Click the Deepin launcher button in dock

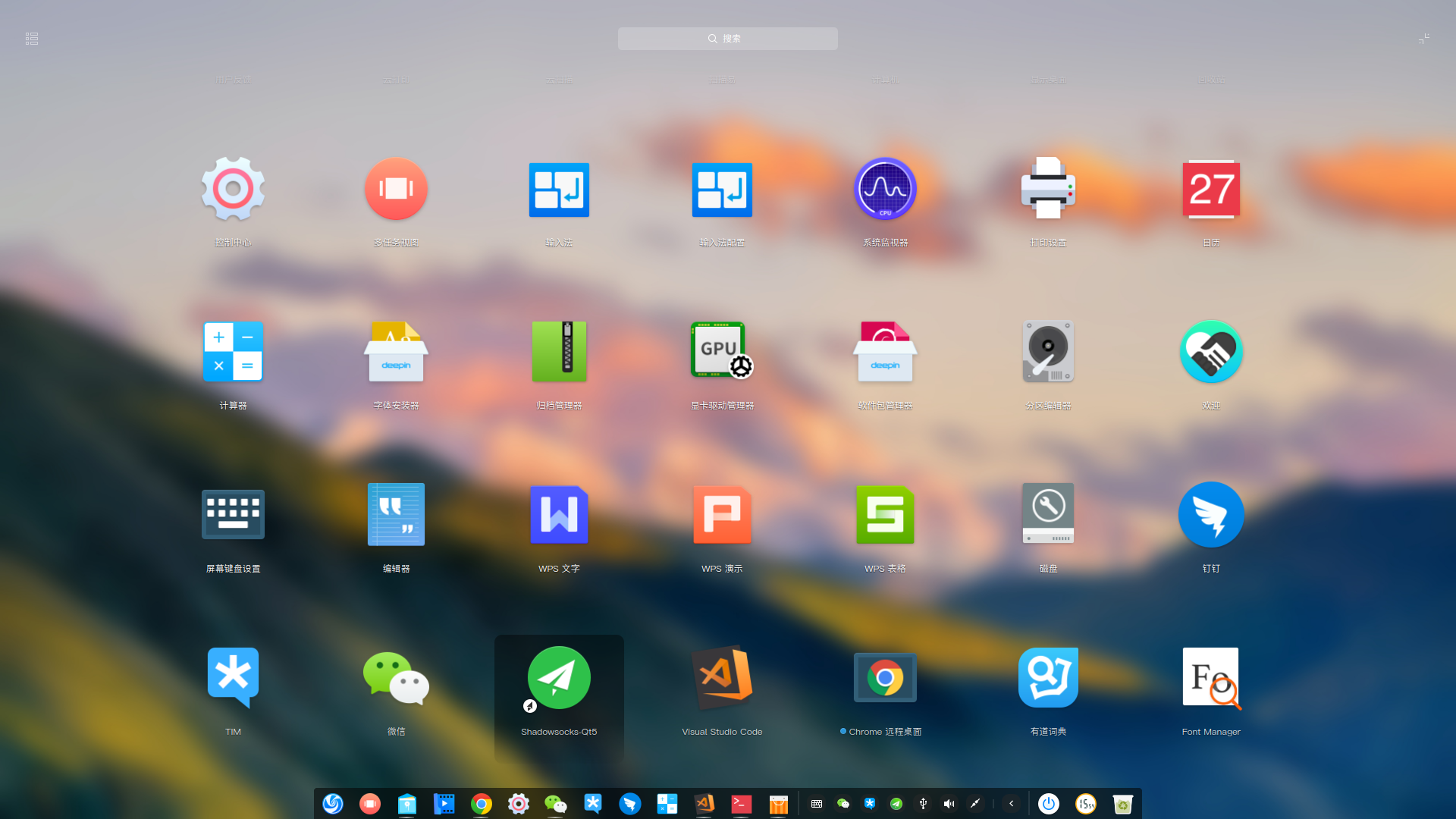(333, 804)
